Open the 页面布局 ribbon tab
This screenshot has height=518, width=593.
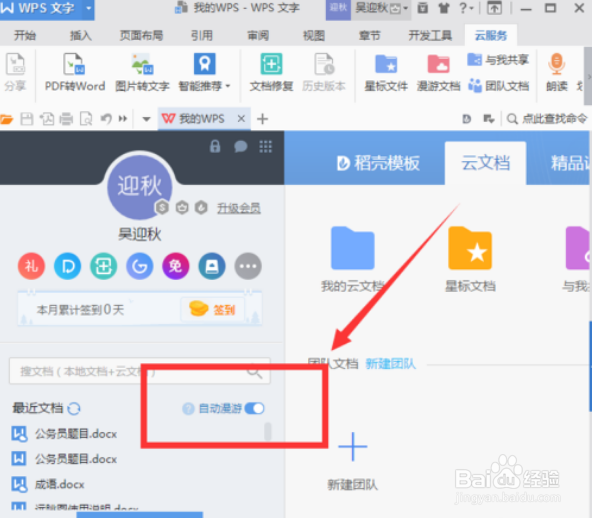click(141, 36)
